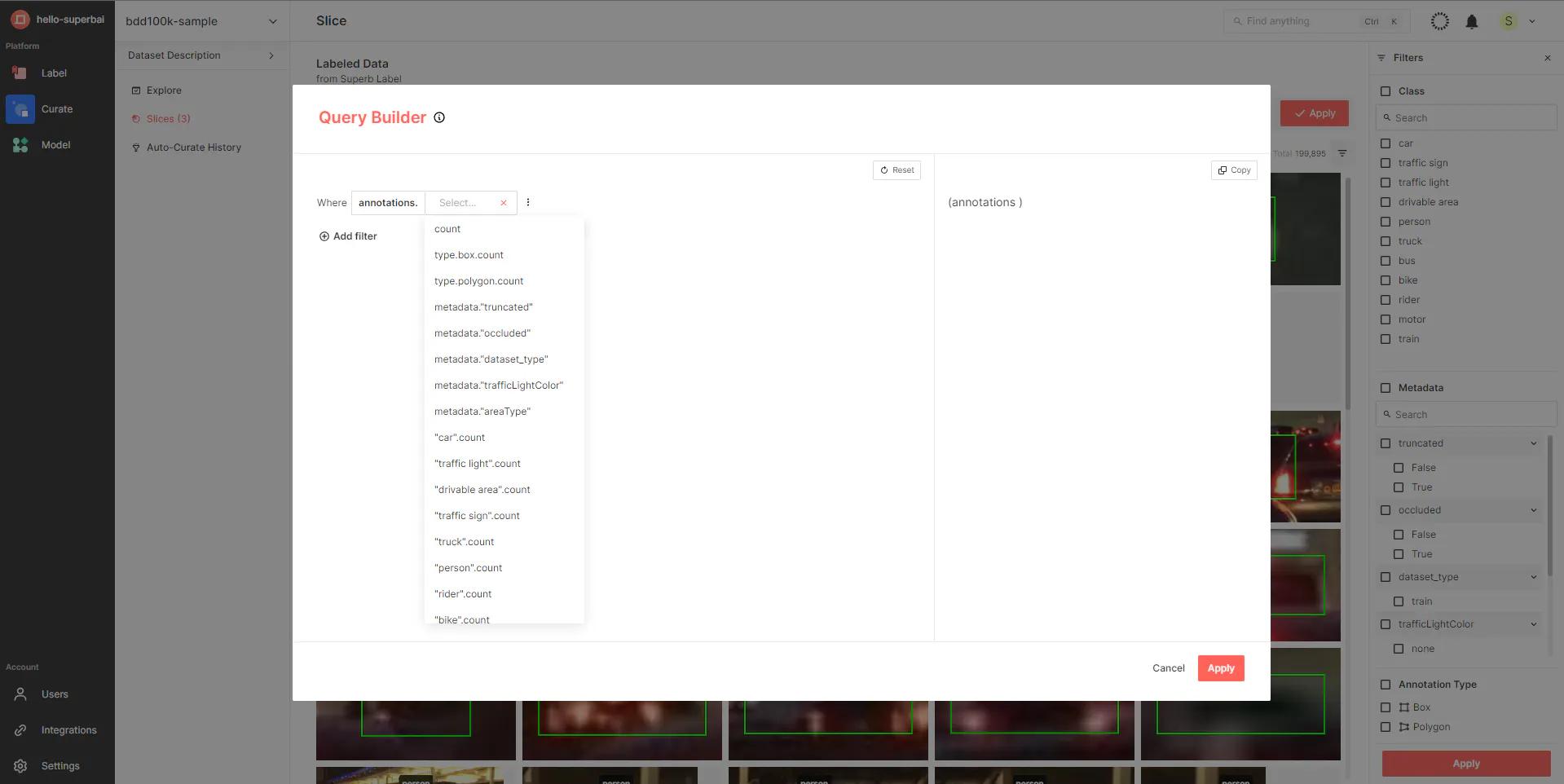Open the Model platform section
This screenshot has width=1564, height=784.
[57, 145]
